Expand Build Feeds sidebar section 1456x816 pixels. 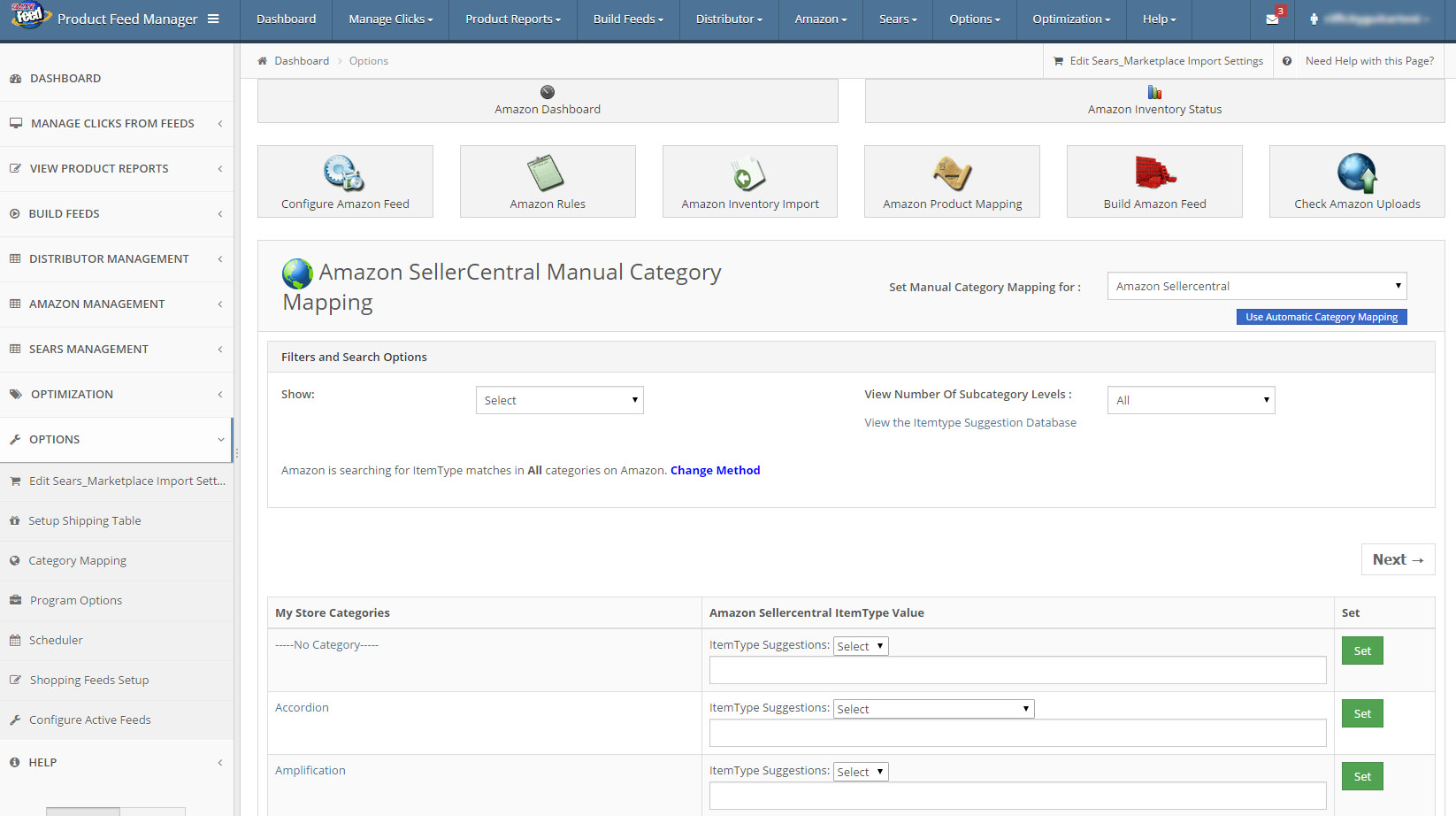[x=117, y=214]
